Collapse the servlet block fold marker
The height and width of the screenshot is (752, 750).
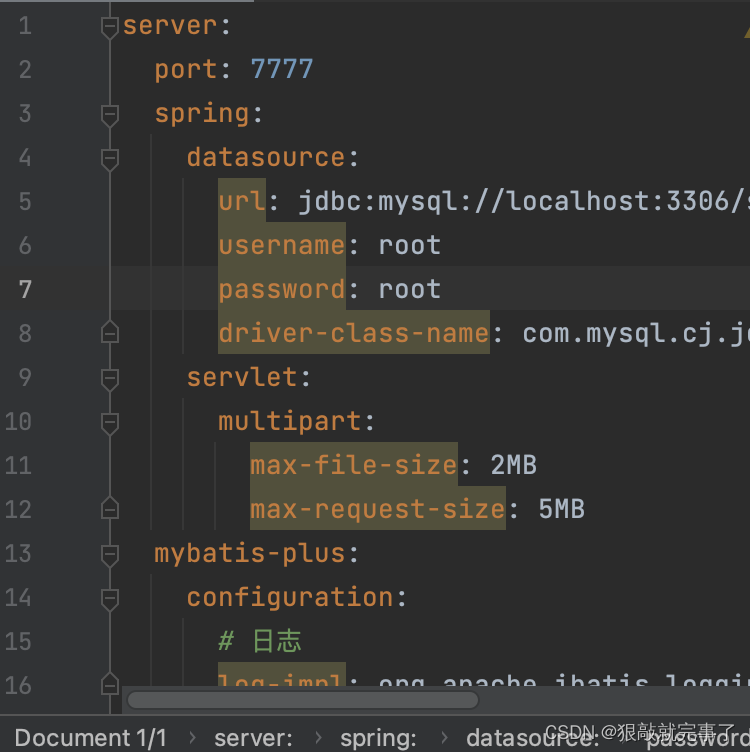click(x=110, y=380)
